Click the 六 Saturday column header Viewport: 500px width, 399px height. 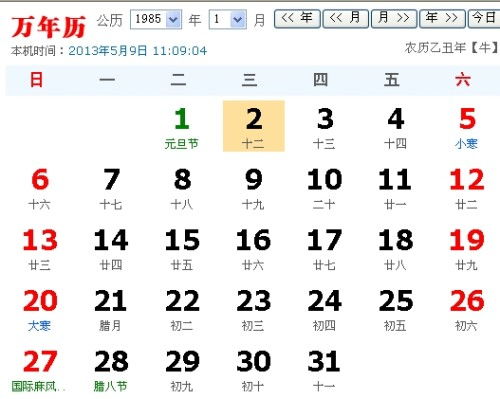click(x=463, y=80)
